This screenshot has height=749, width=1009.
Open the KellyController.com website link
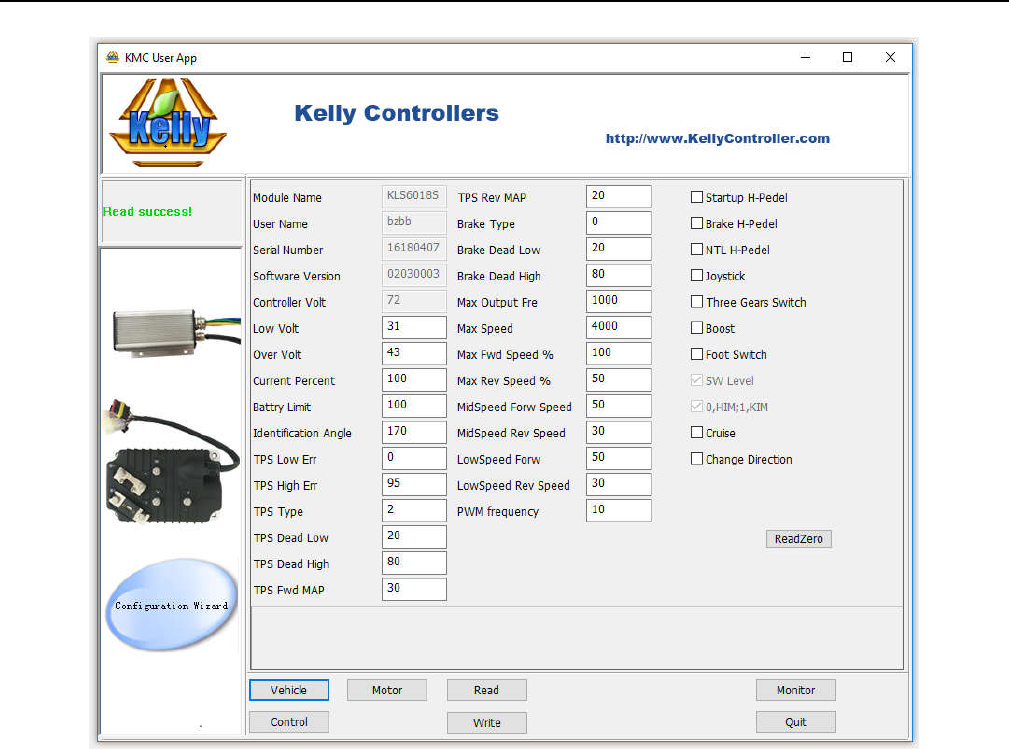(717, 138)
